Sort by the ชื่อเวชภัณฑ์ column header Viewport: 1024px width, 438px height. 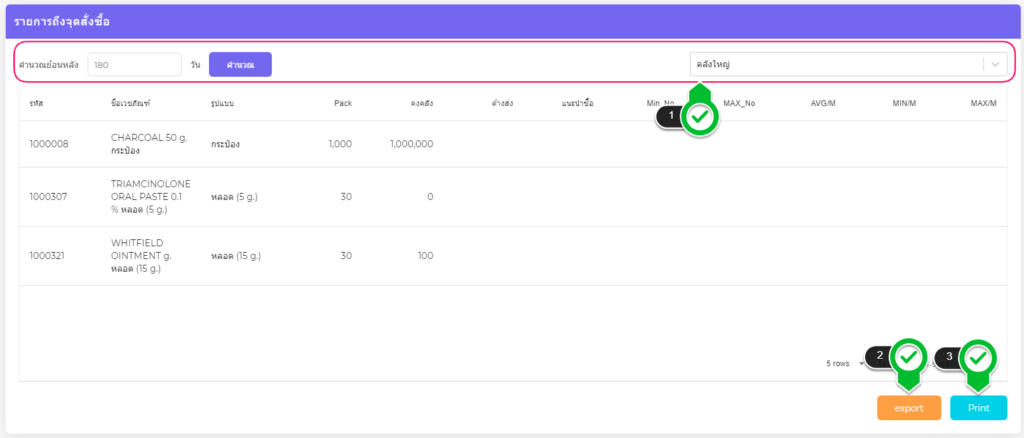pos(130,103)
